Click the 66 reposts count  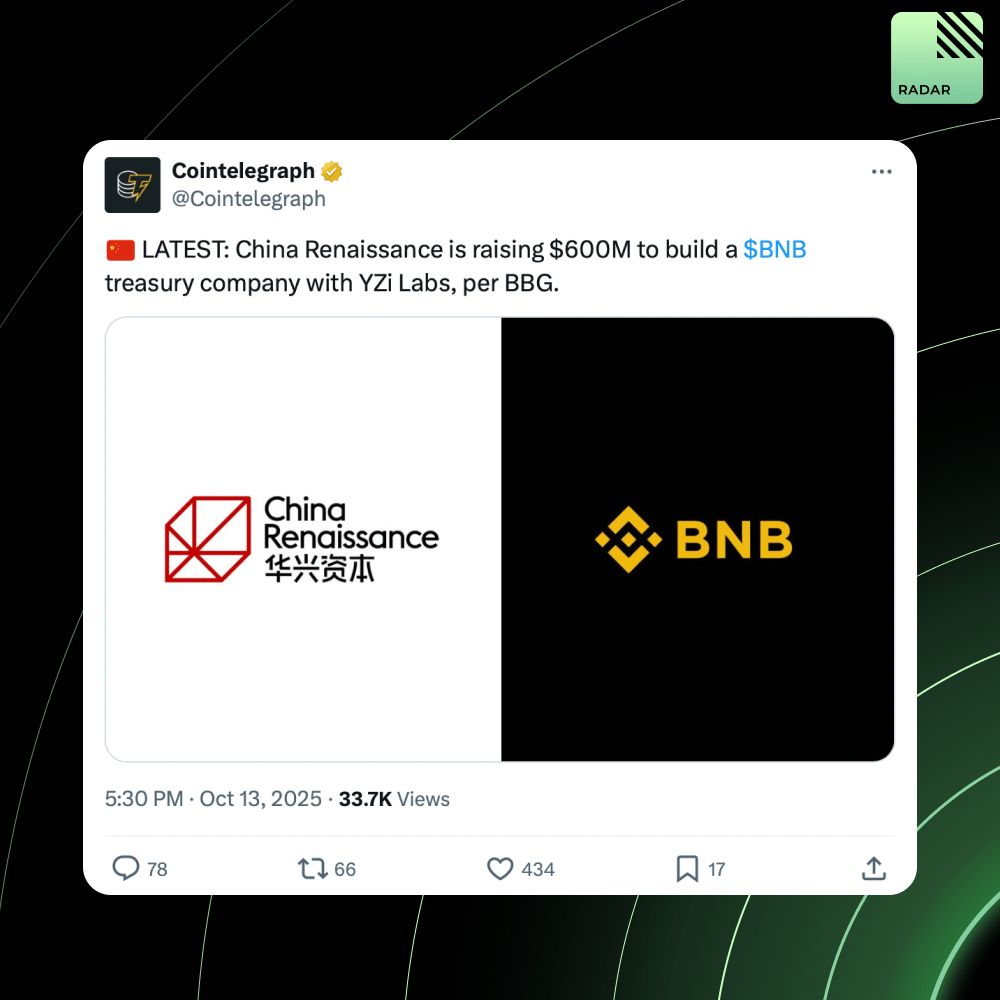(345, 869)
